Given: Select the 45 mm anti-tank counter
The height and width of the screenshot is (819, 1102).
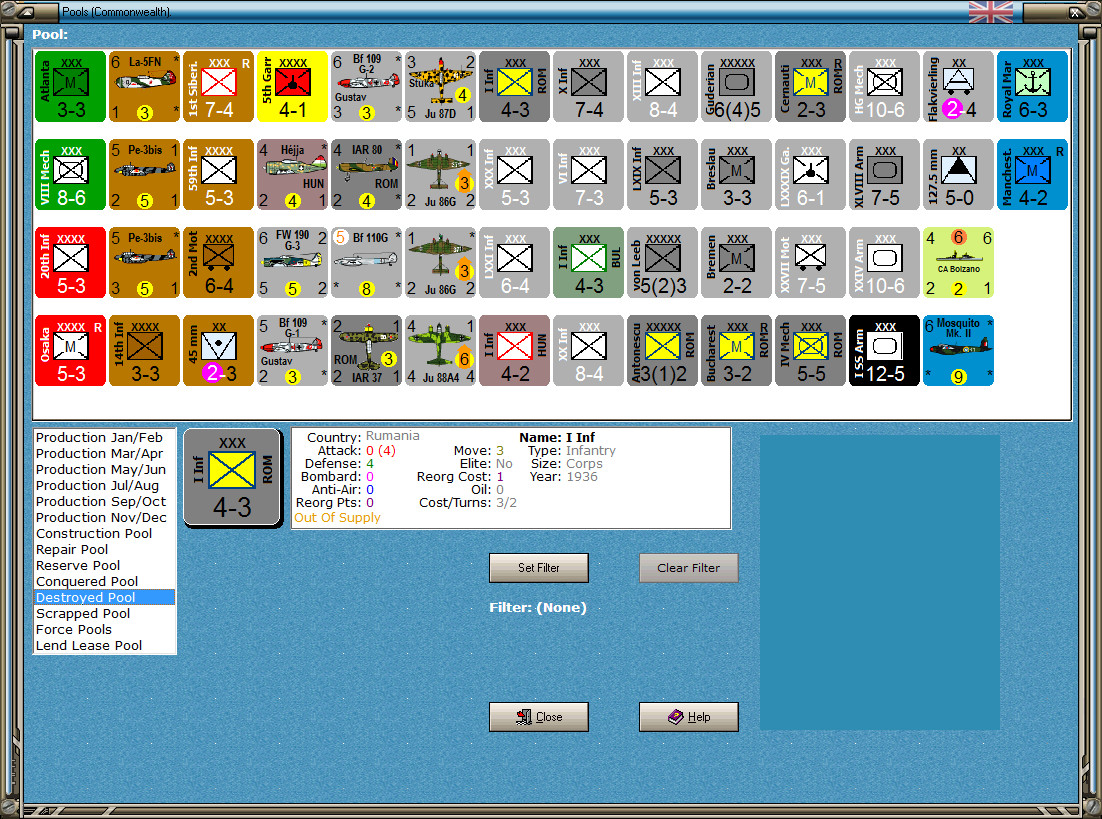Looking at the screenshot, I should click(218, 350).
